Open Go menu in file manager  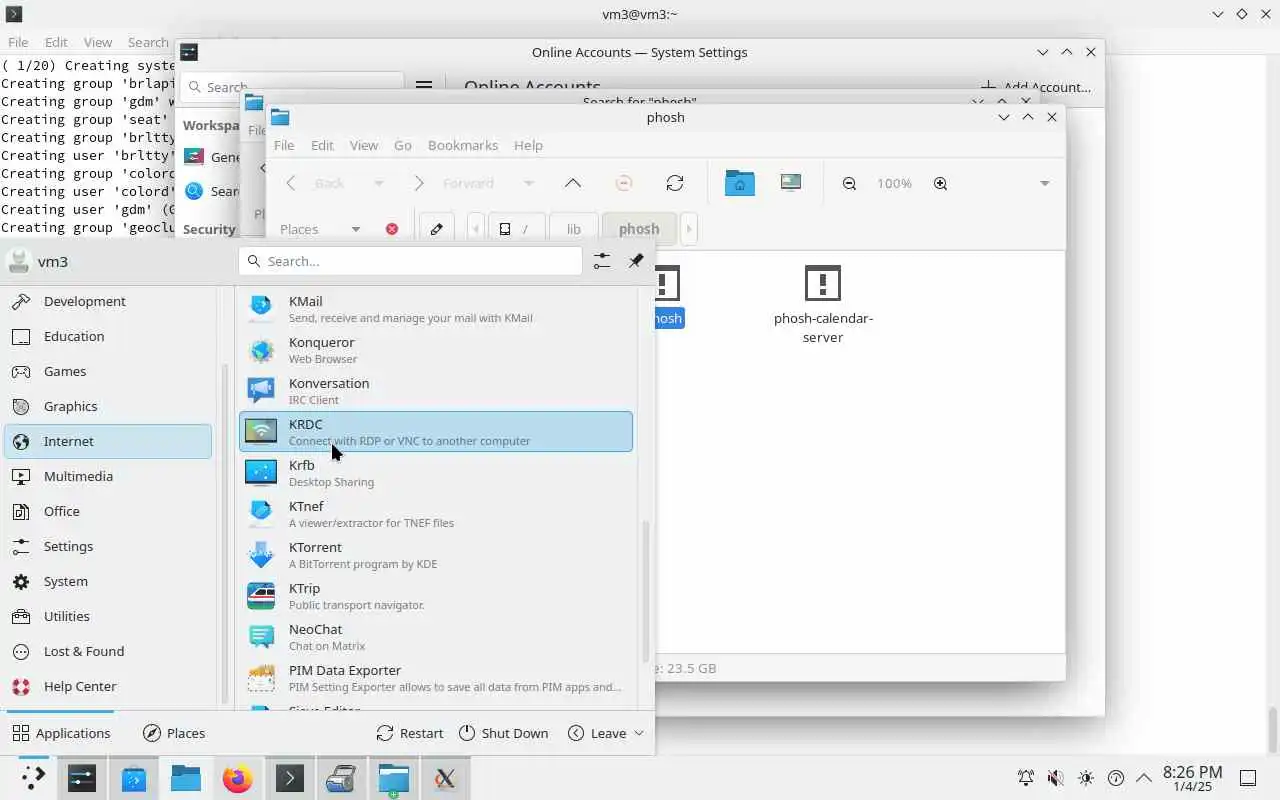403,145
